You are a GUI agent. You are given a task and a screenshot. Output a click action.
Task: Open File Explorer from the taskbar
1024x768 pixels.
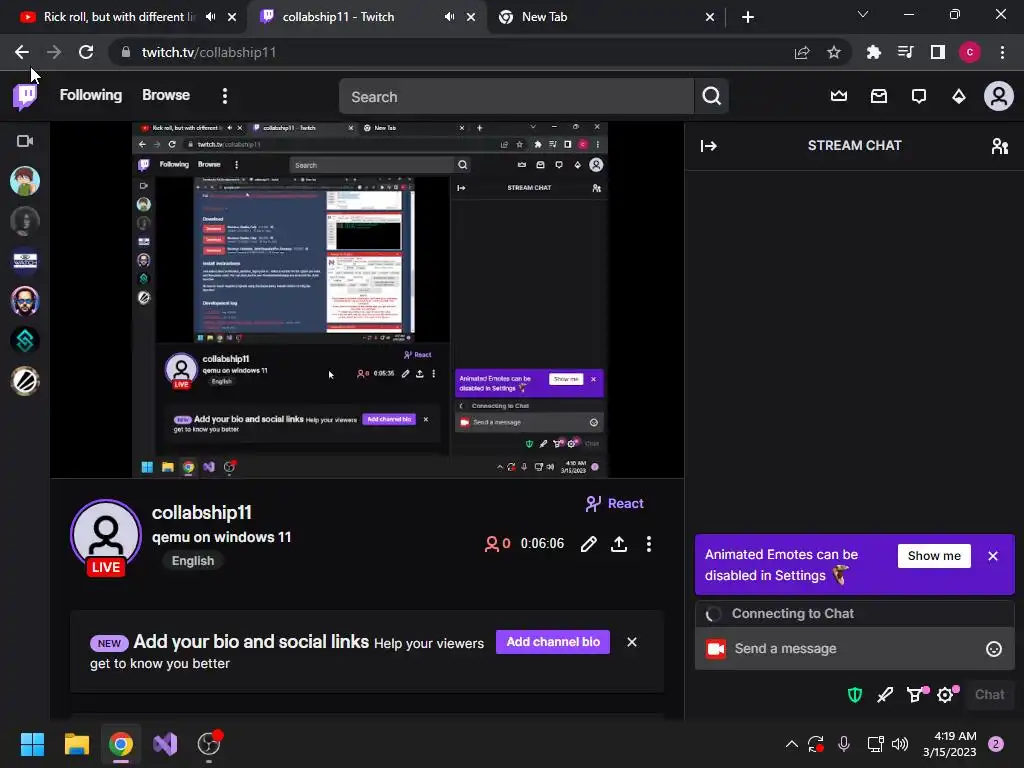(76, 744)
